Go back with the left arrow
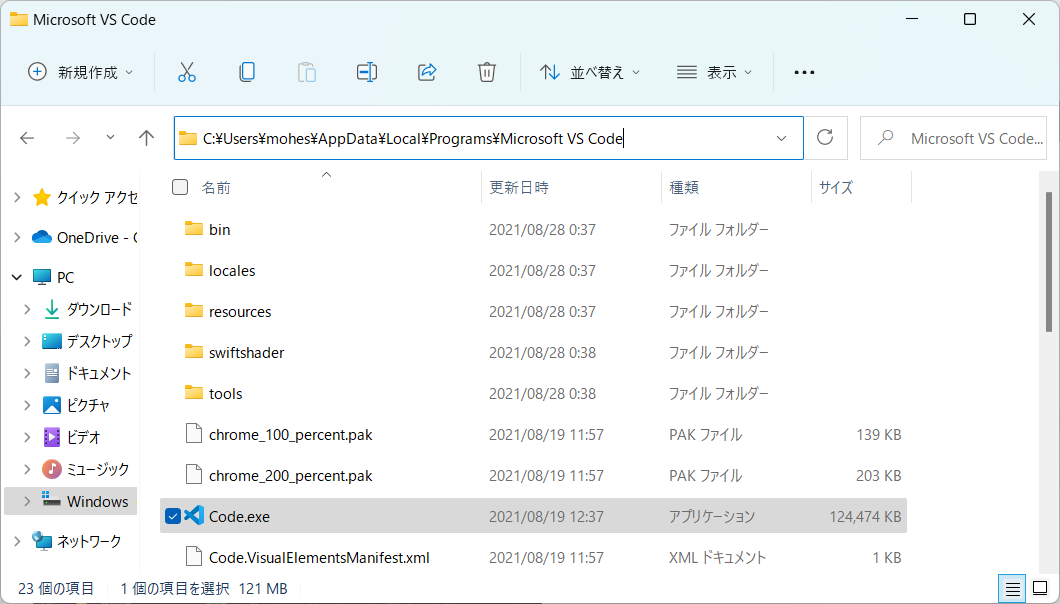 point(27,139)
